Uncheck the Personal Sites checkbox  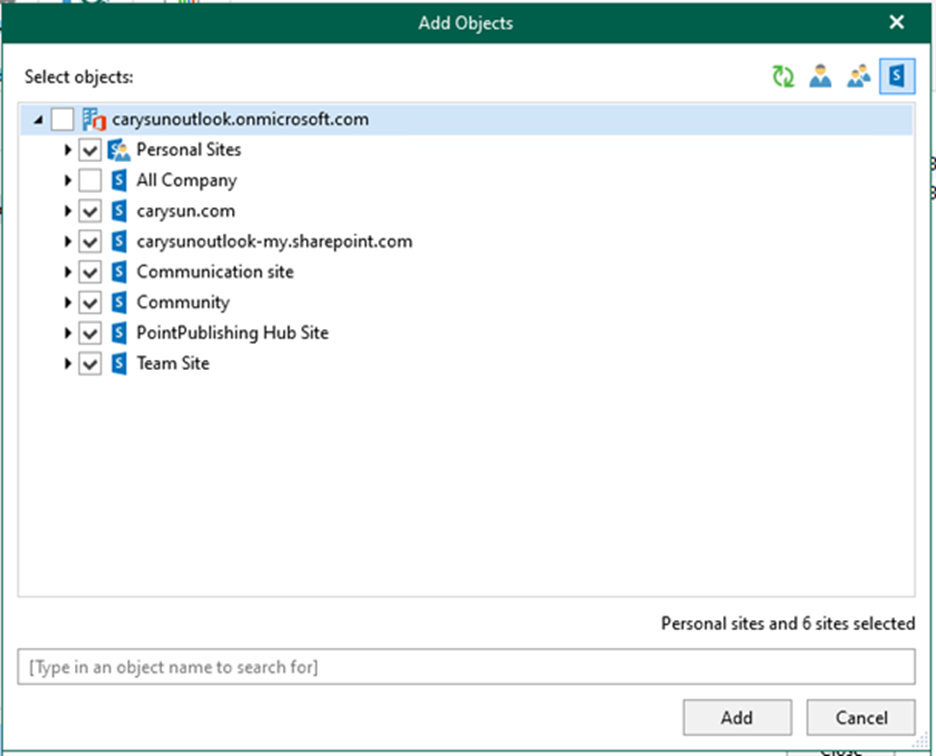point(90,150)
